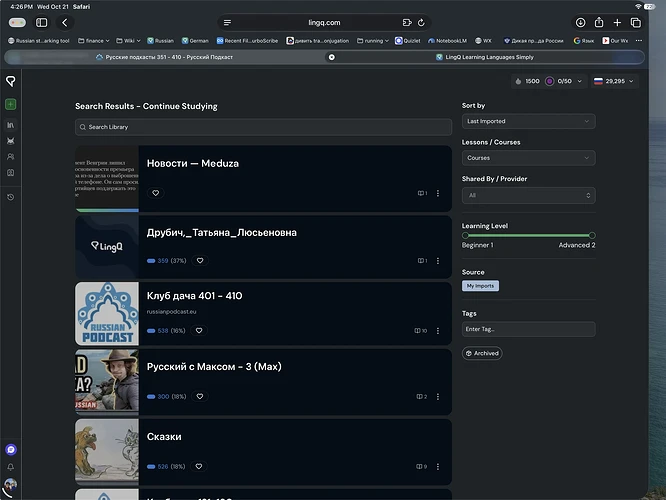Open the history clock icon in the sidebar

[x=11, y=197]
